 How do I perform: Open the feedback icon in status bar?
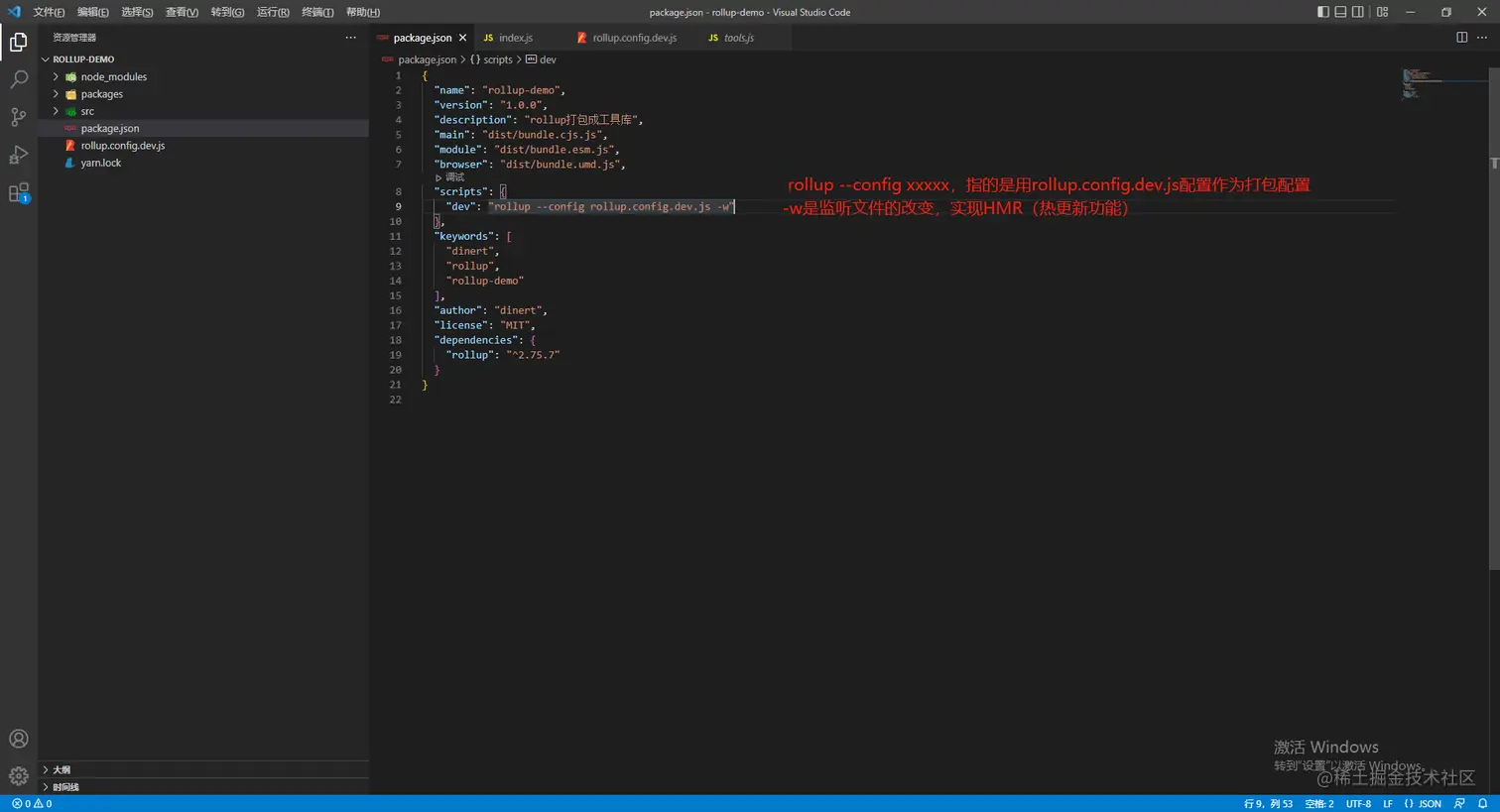tap(1459, 804)
